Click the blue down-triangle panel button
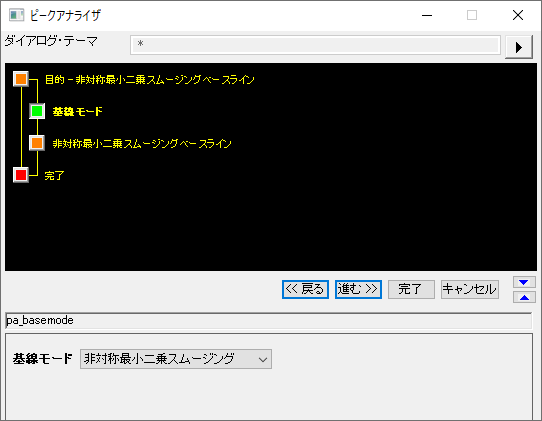The width and height of the screenshot is (542, 421). 524,282
